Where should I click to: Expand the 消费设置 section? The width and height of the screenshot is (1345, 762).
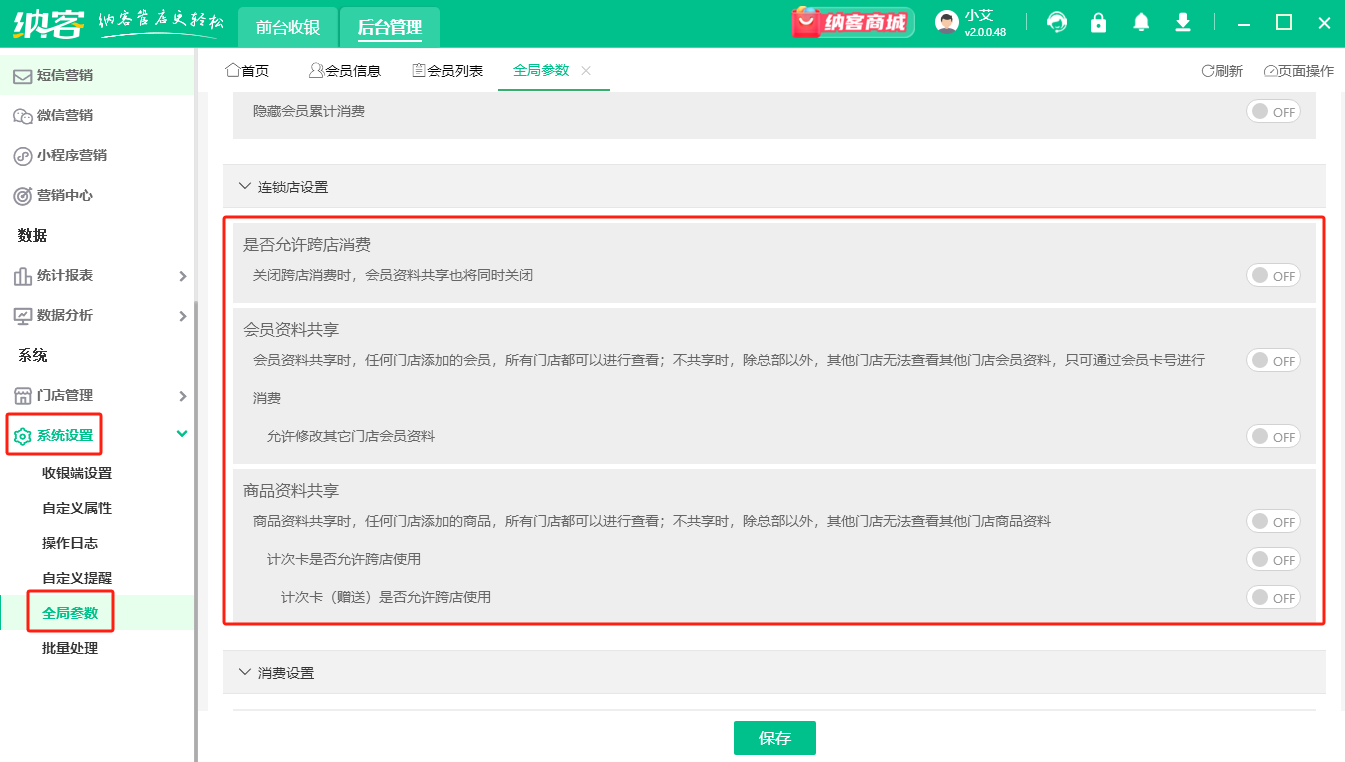click(285, 672)
